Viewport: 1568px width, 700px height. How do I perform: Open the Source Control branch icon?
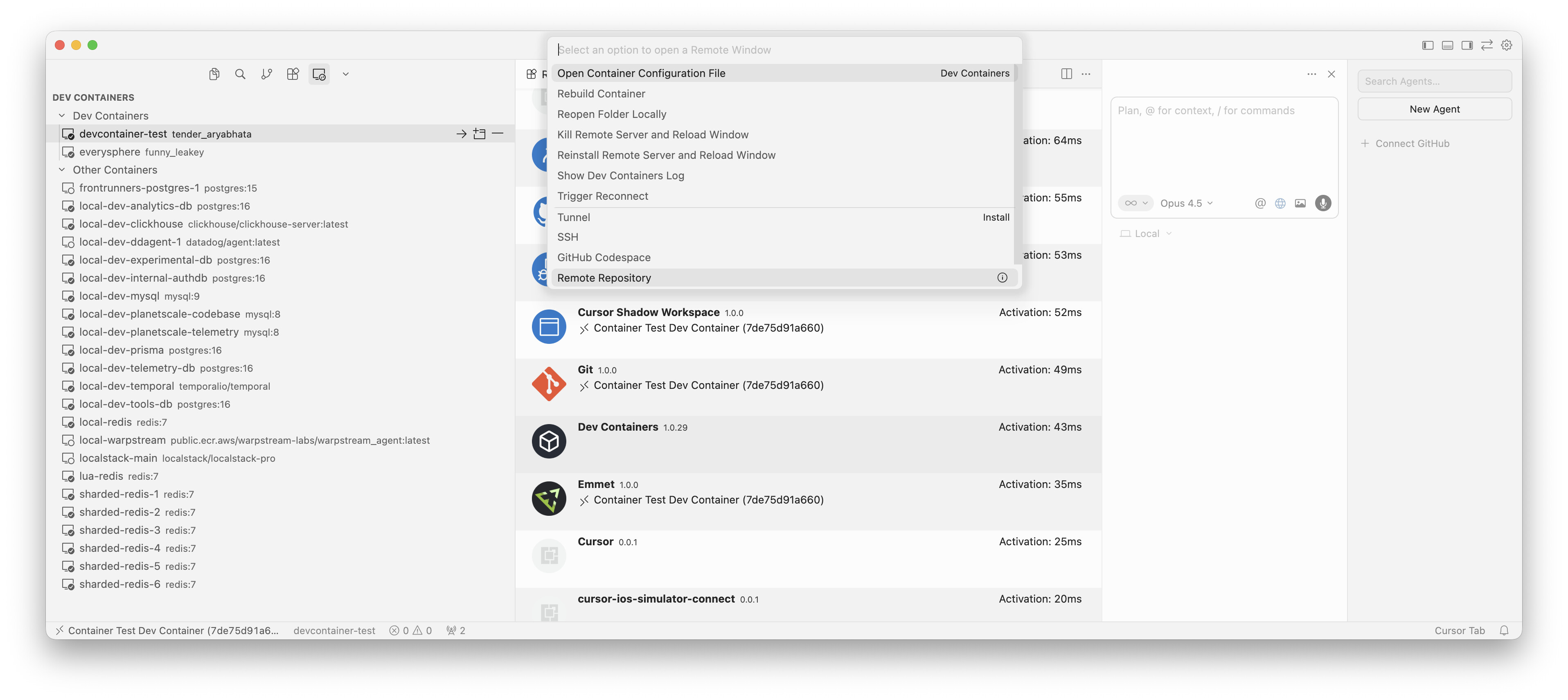[x=267, y=74]
